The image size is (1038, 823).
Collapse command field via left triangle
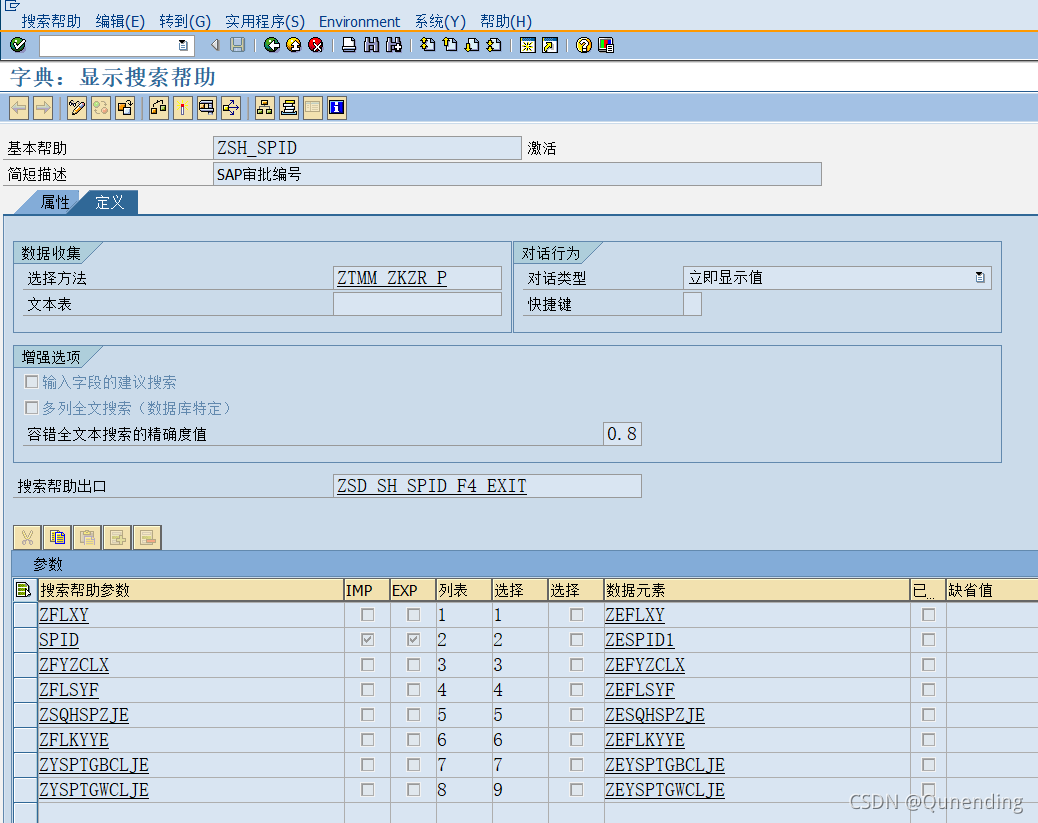pos(214,45)
